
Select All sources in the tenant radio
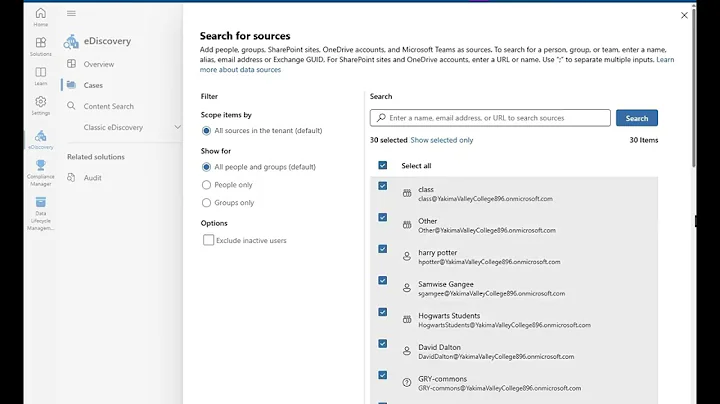click(206, 131)
